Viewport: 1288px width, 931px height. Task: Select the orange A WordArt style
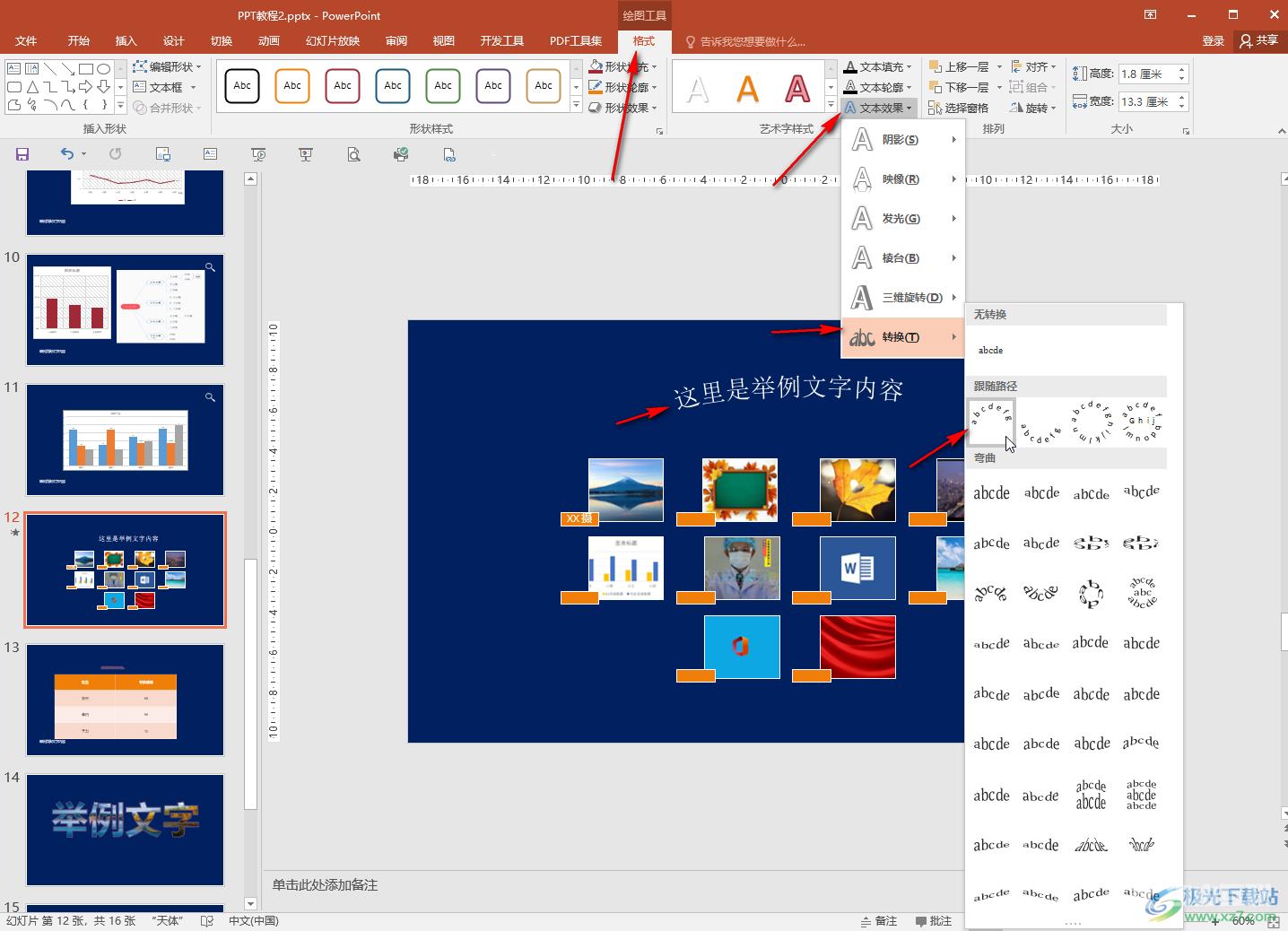tap(747, 89)
